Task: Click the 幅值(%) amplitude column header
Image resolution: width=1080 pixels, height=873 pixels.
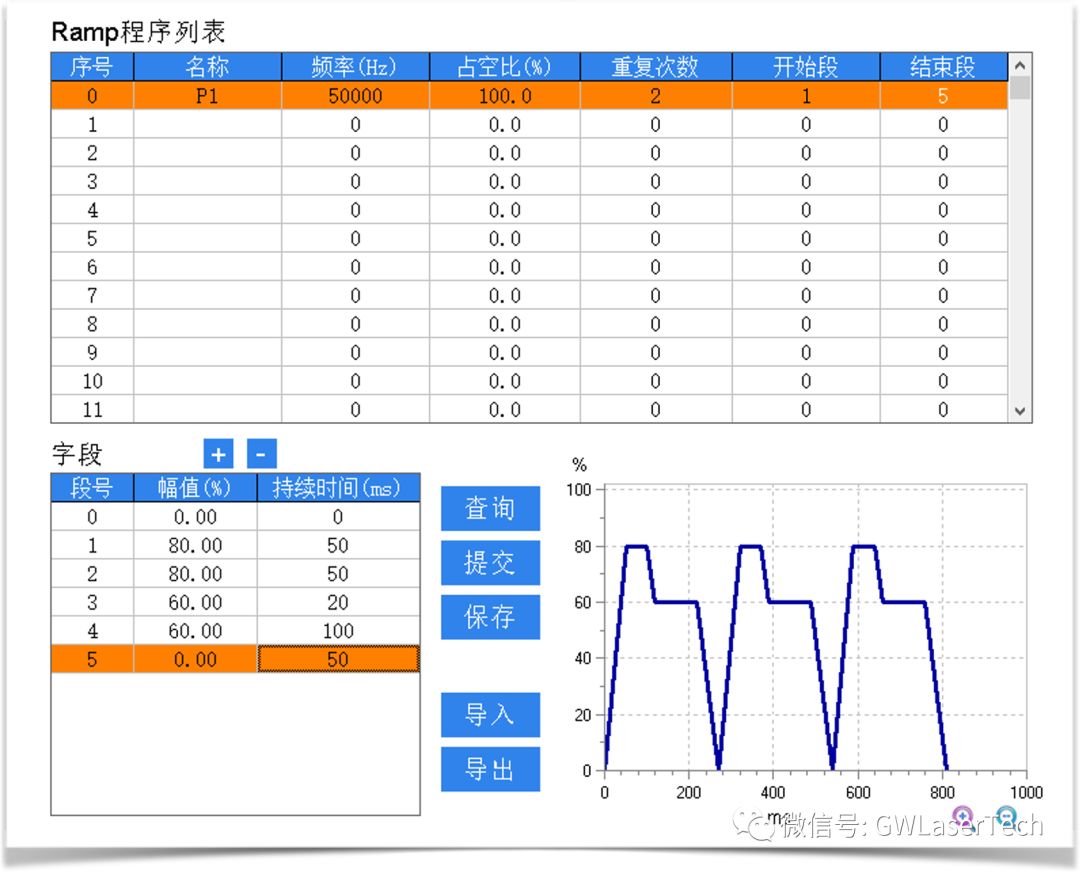Action: click(x=195, y=488)
